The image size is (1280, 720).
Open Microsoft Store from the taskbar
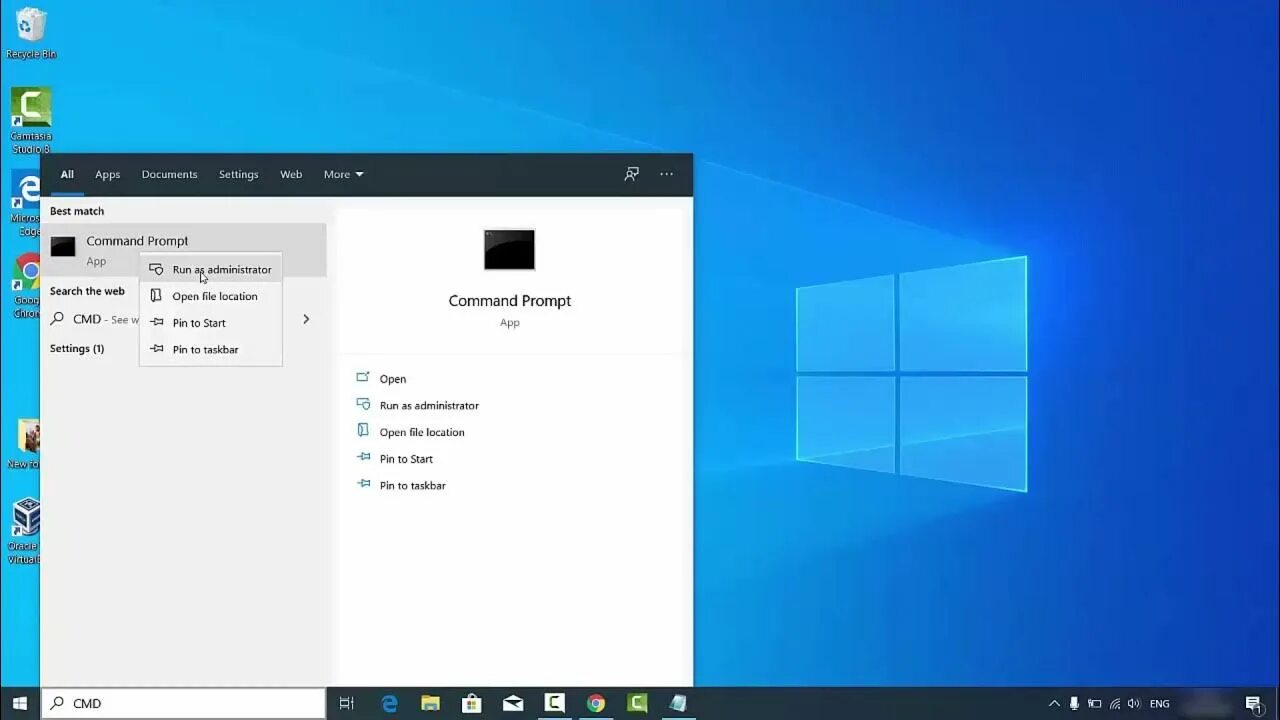[472, 703]
